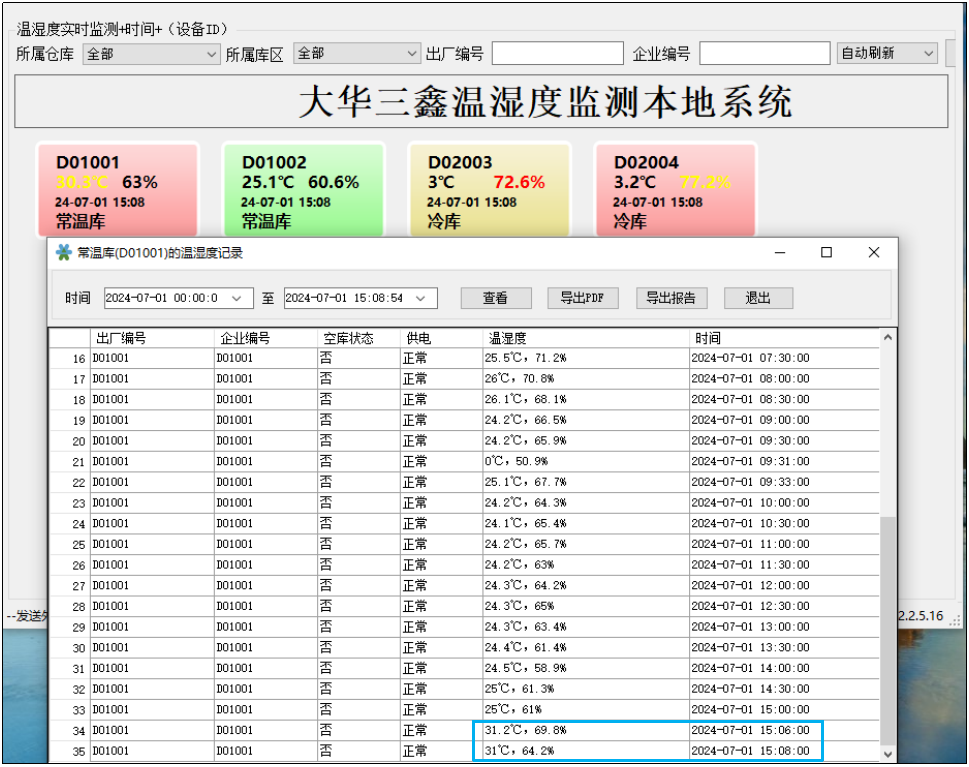Click the dialog's app icon in title bar
This screenshot has width=969, height=767.
pyautogui.click(x=64, y=253)
